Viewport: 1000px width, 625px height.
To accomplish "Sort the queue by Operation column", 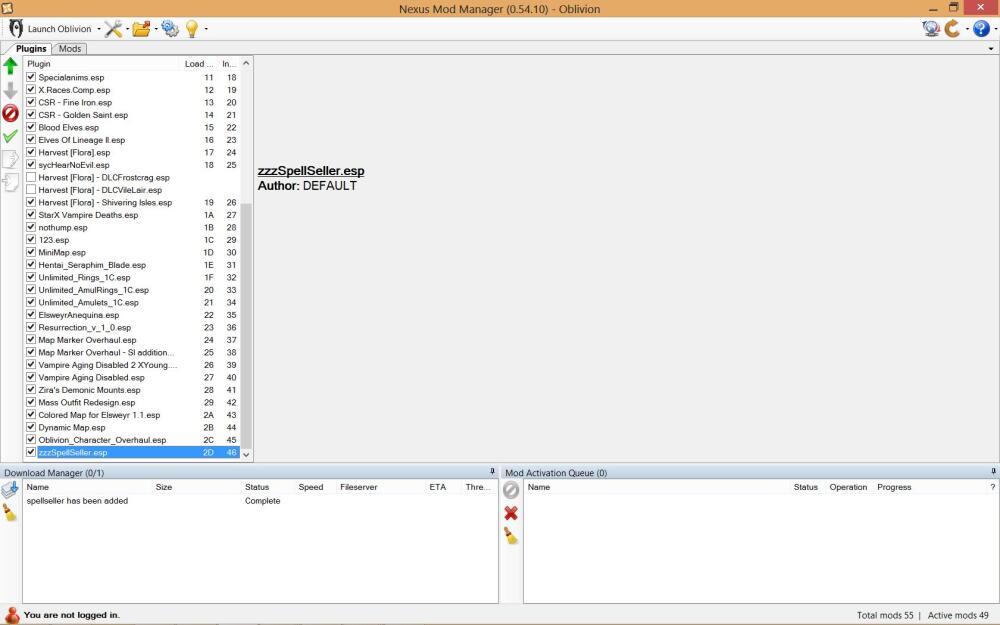I will click(849, 487).
